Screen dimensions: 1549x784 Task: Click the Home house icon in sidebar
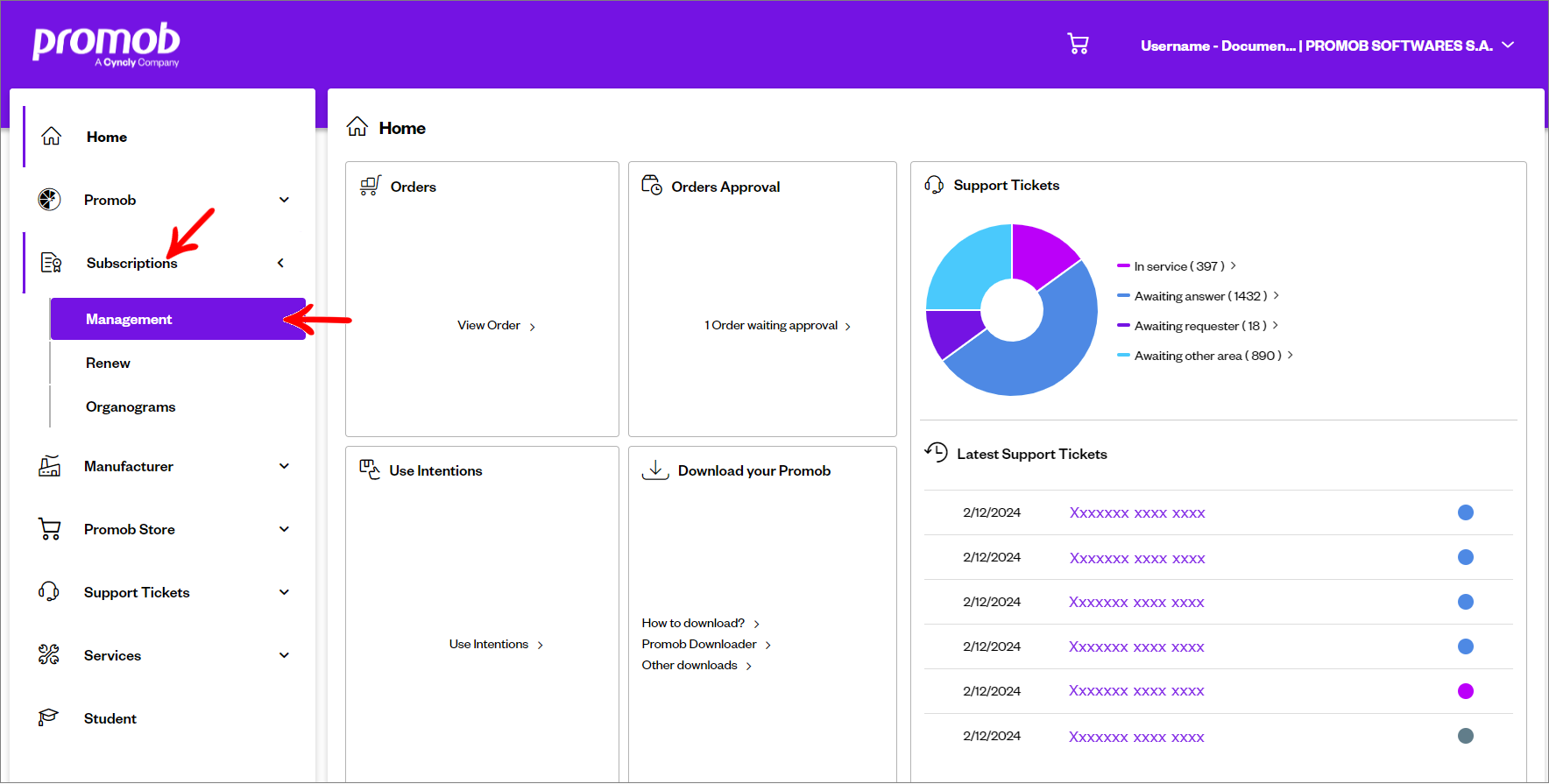point(52,137)
